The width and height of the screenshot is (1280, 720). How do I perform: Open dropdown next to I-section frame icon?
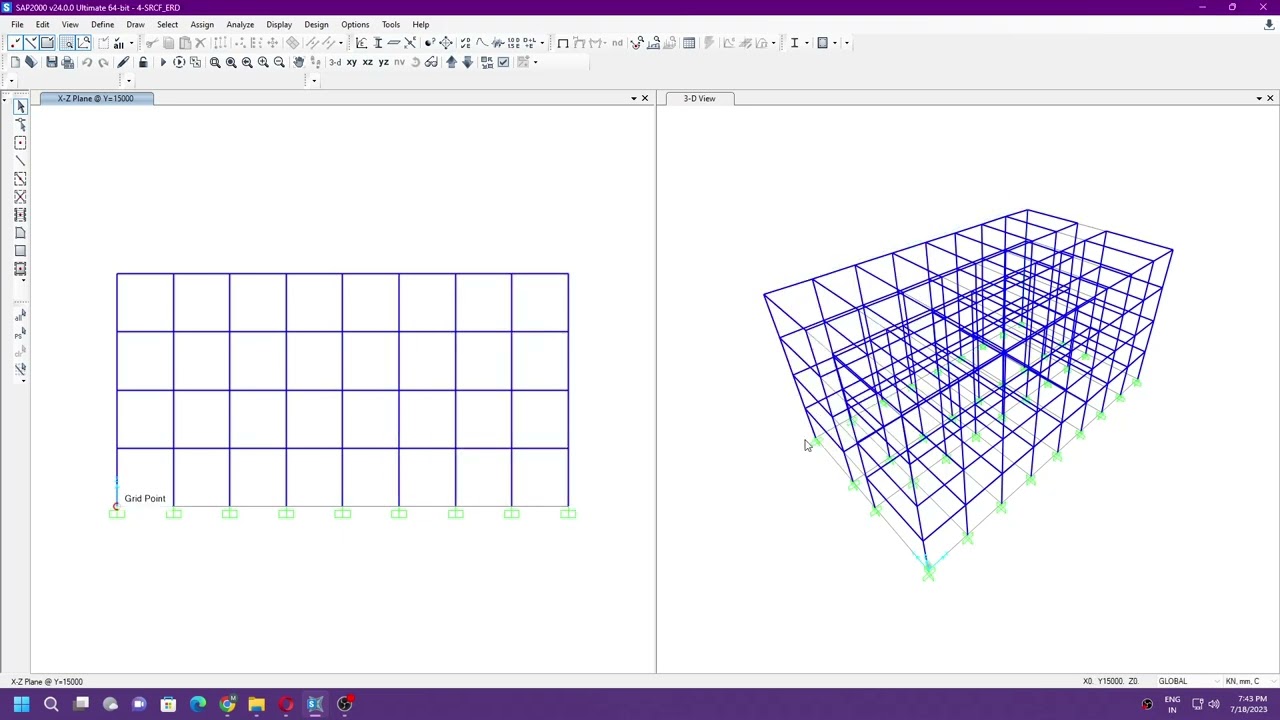pyautogui.click(x=806, y=43)
